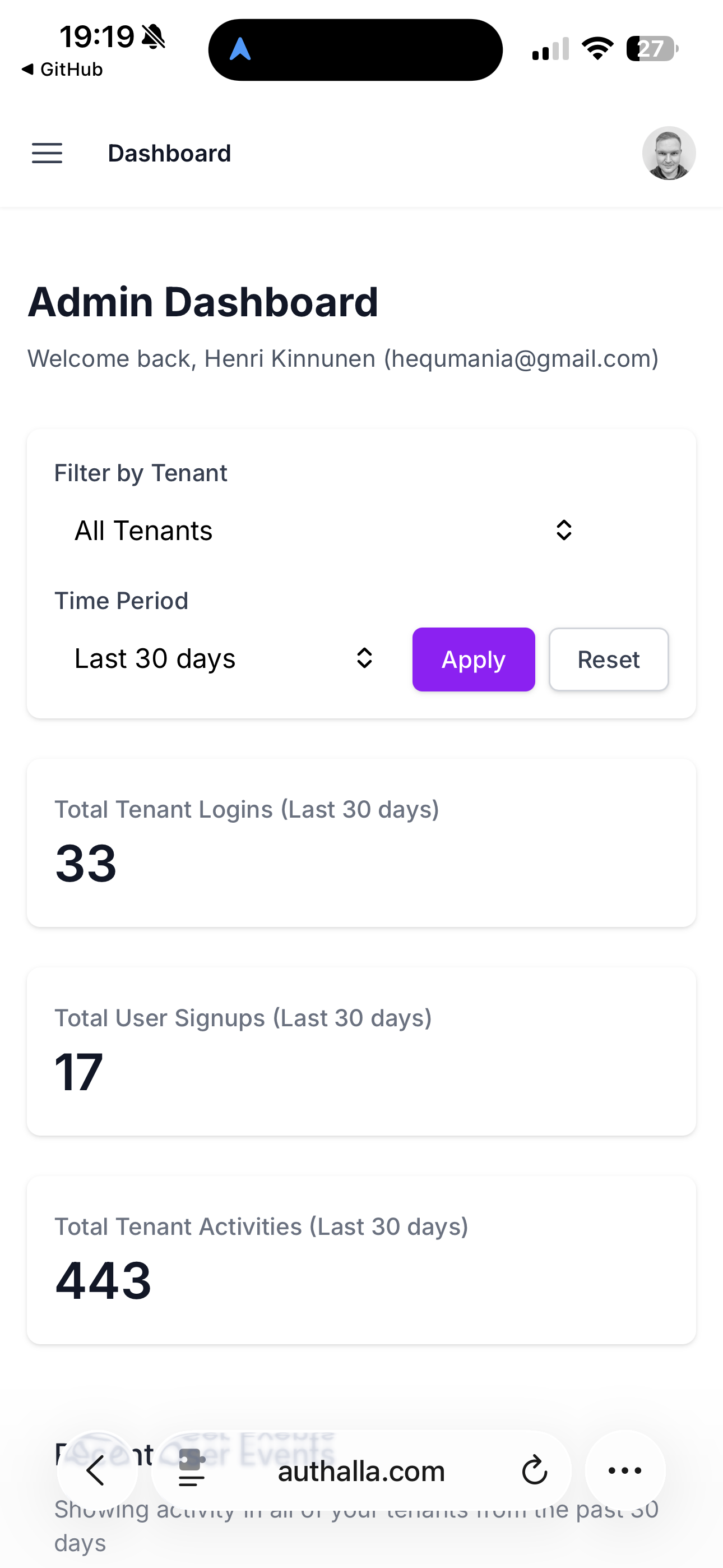Reload the page with refresh icon
The width and height of the screenshot is (723, 1568).
click(534, 1470)
